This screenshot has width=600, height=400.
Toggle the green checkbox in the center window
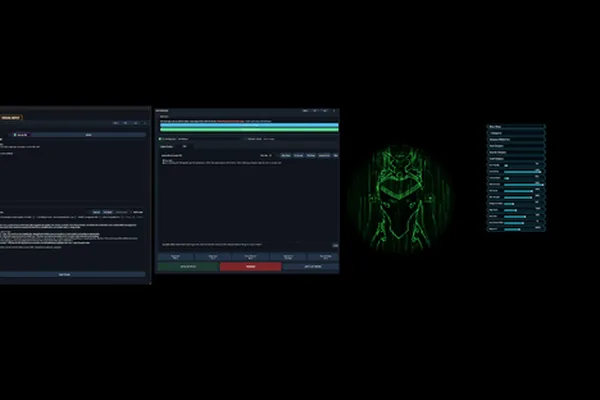coord(160,139)
